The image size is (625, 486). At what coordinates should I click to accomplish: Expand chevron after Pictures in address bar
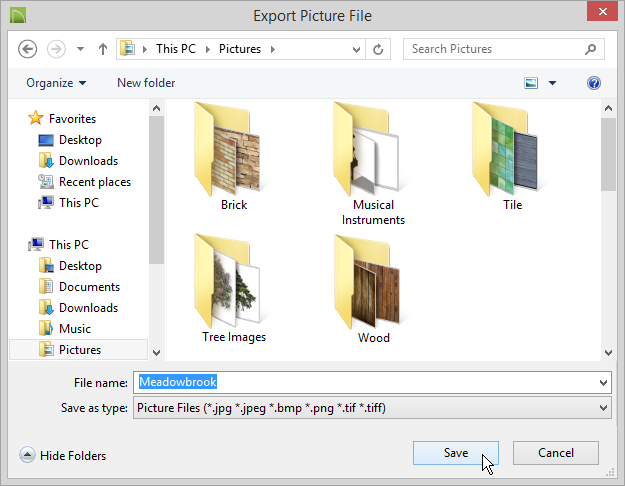tap(273, 49)
